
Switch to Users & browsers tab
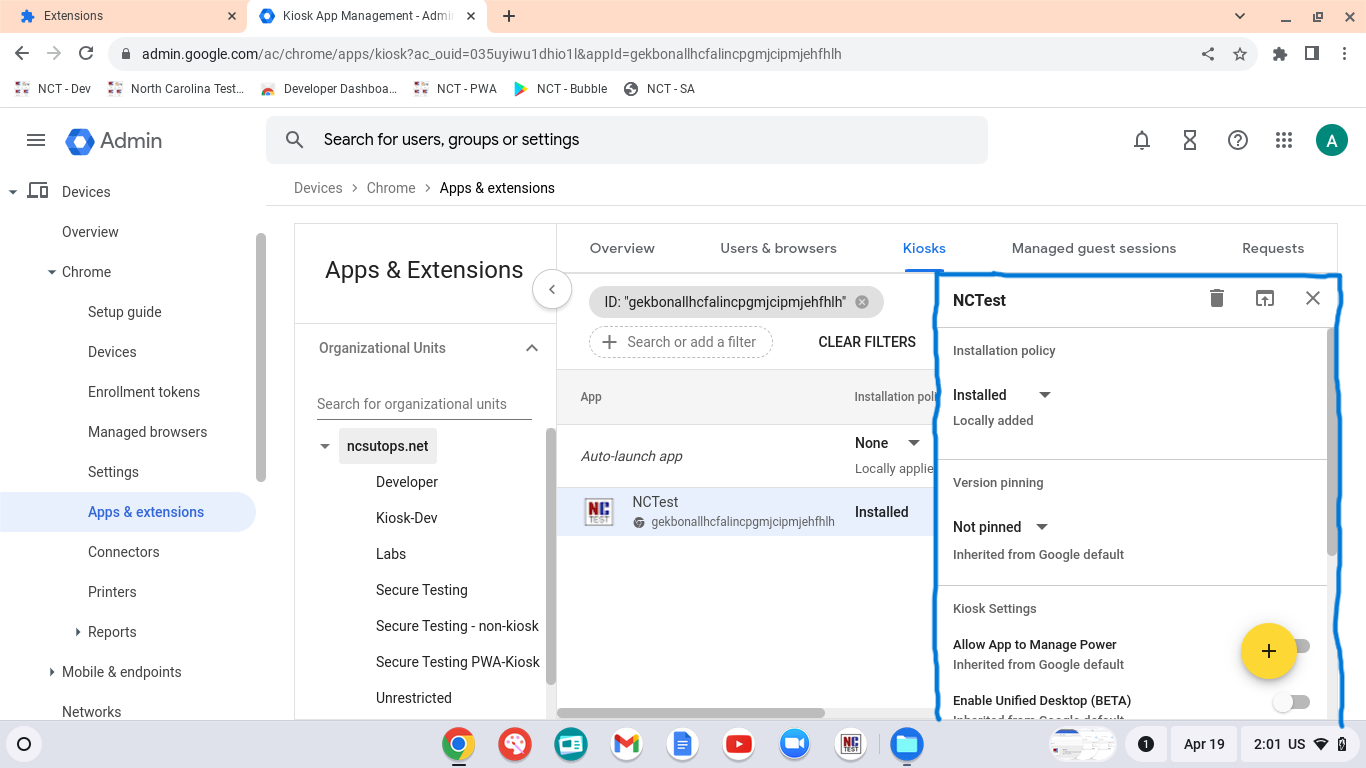[x=778, y=248]
